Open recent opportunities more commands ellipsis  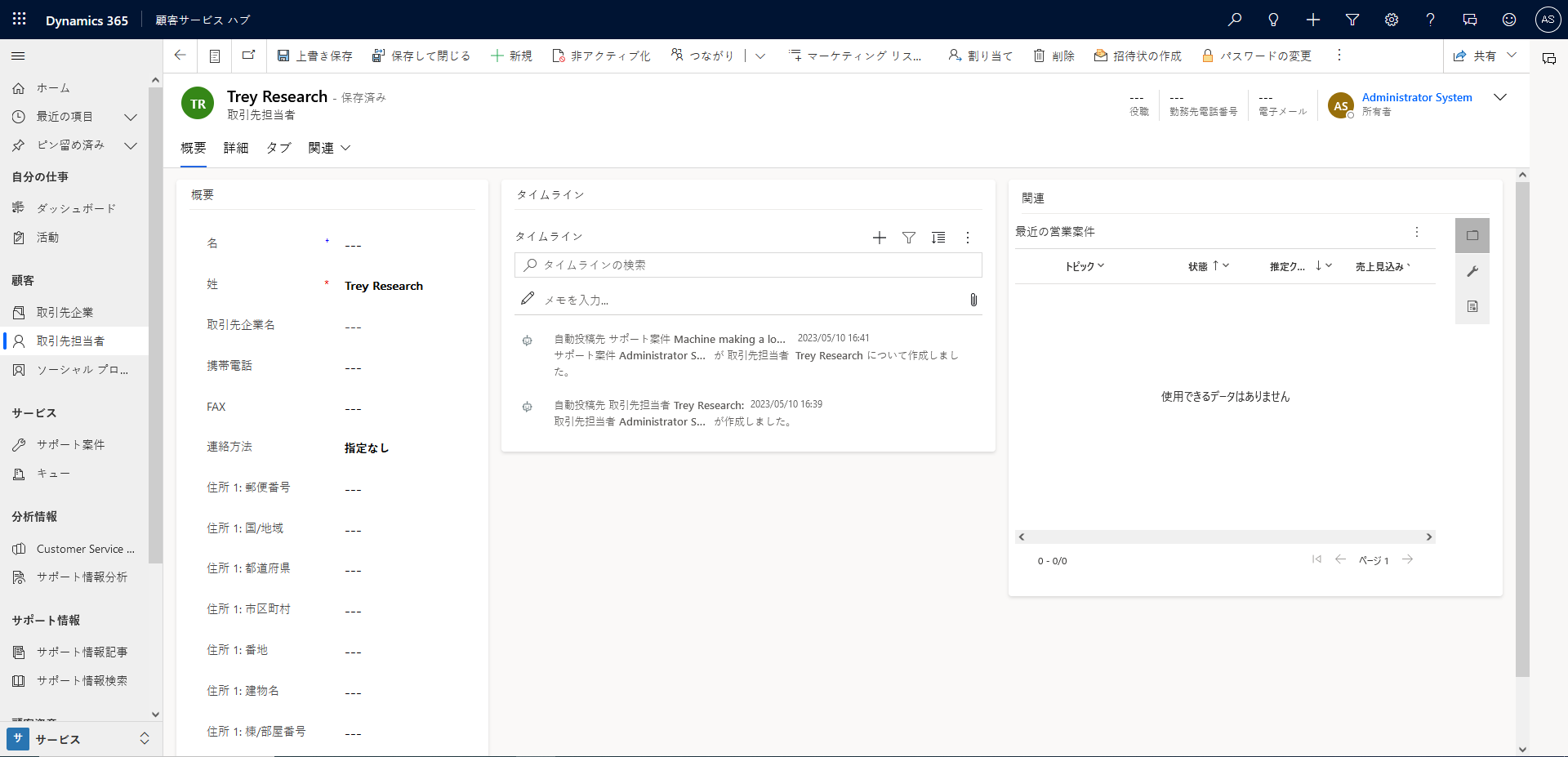click(x=1417, y=232)
